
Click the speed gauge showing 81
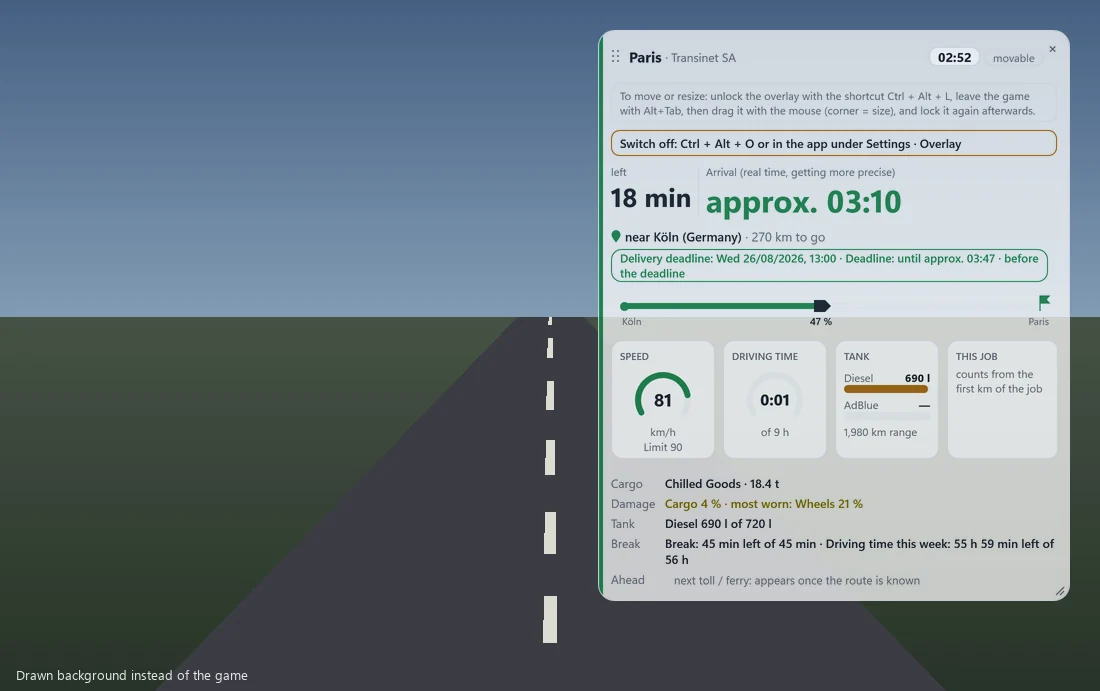pos(663,396)
